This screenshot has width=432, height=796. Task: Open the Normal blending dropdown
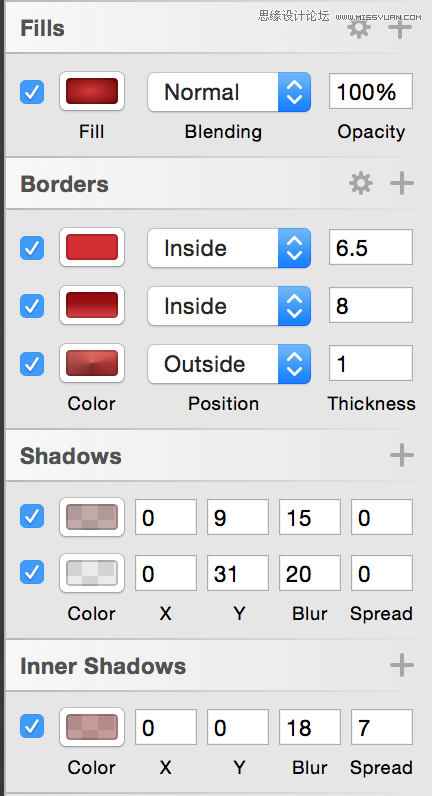[x=229, y=92]
